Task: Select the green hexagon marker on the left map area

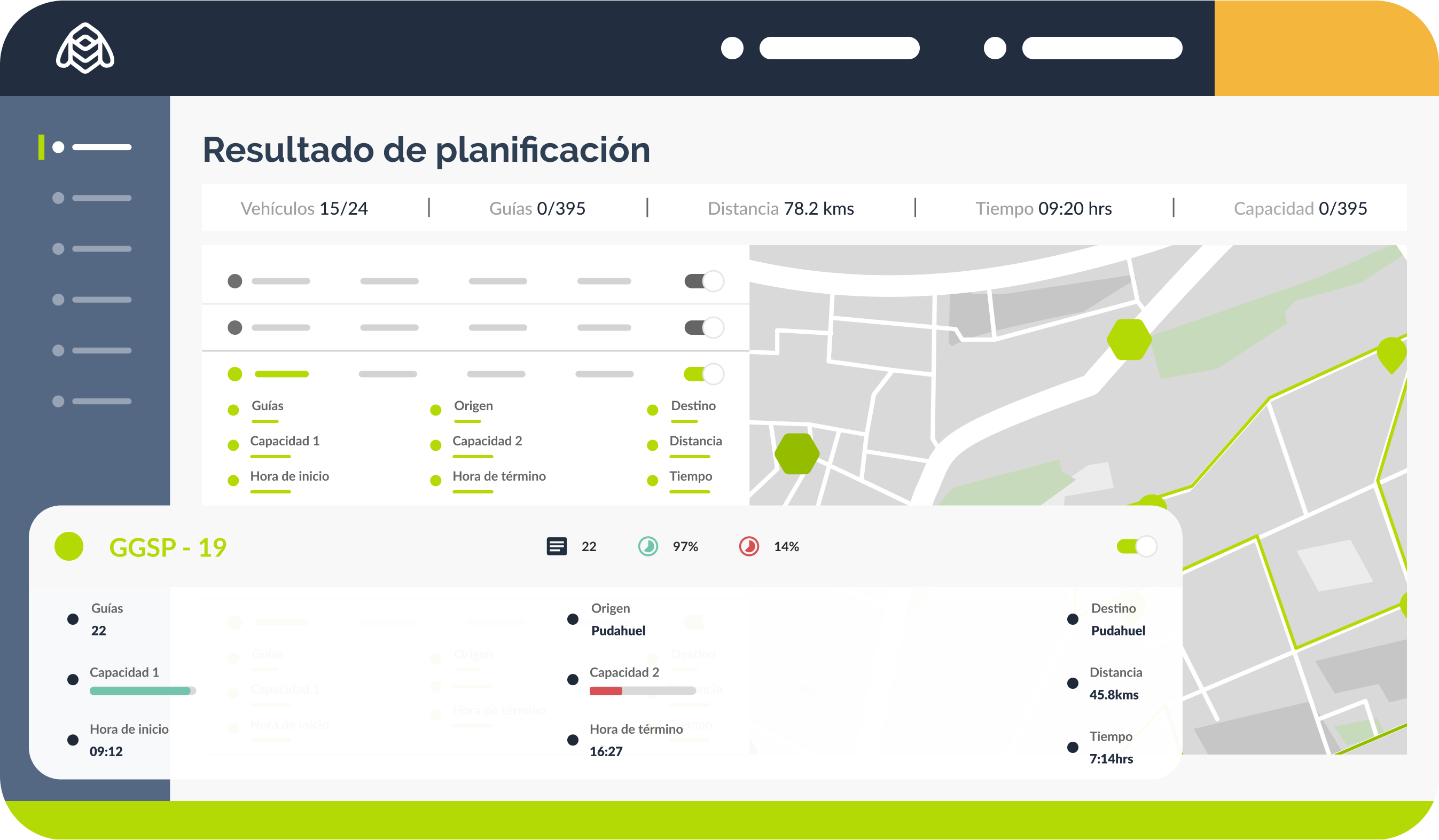Action: (x=797, y=454)
